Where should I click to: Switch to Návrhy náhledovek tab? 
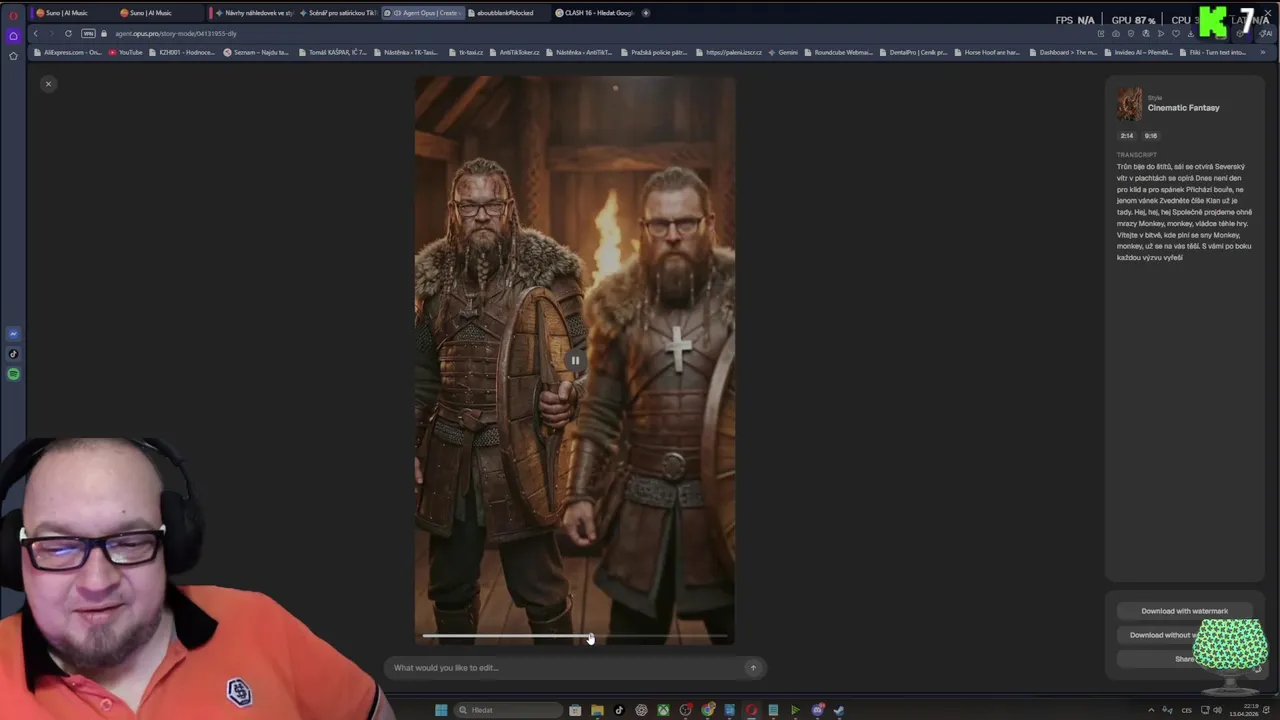(x=253, y=13)
